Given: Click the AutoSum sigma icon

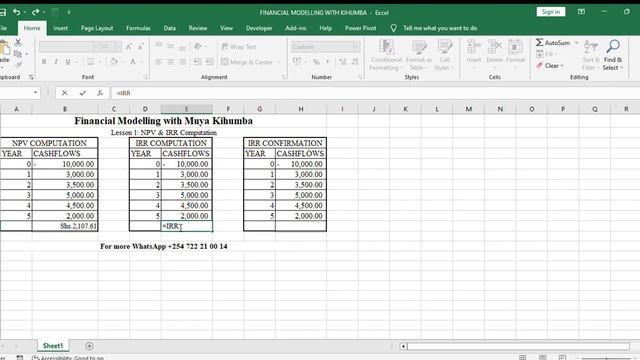Looking at the screenshot, I should 540,42.
